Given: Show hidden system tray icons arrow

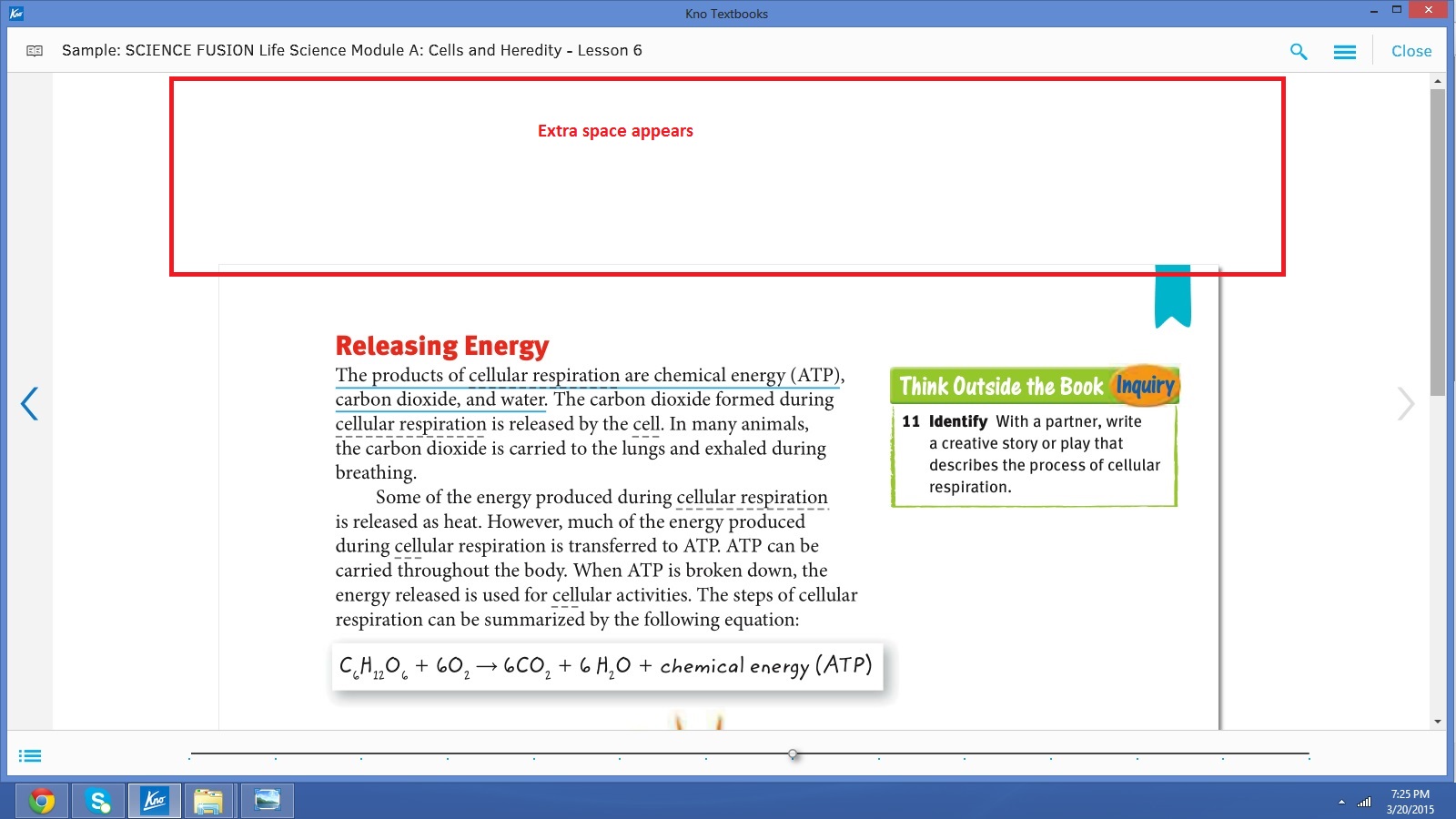Looking at the screenshot, I should click(1341, 803).
